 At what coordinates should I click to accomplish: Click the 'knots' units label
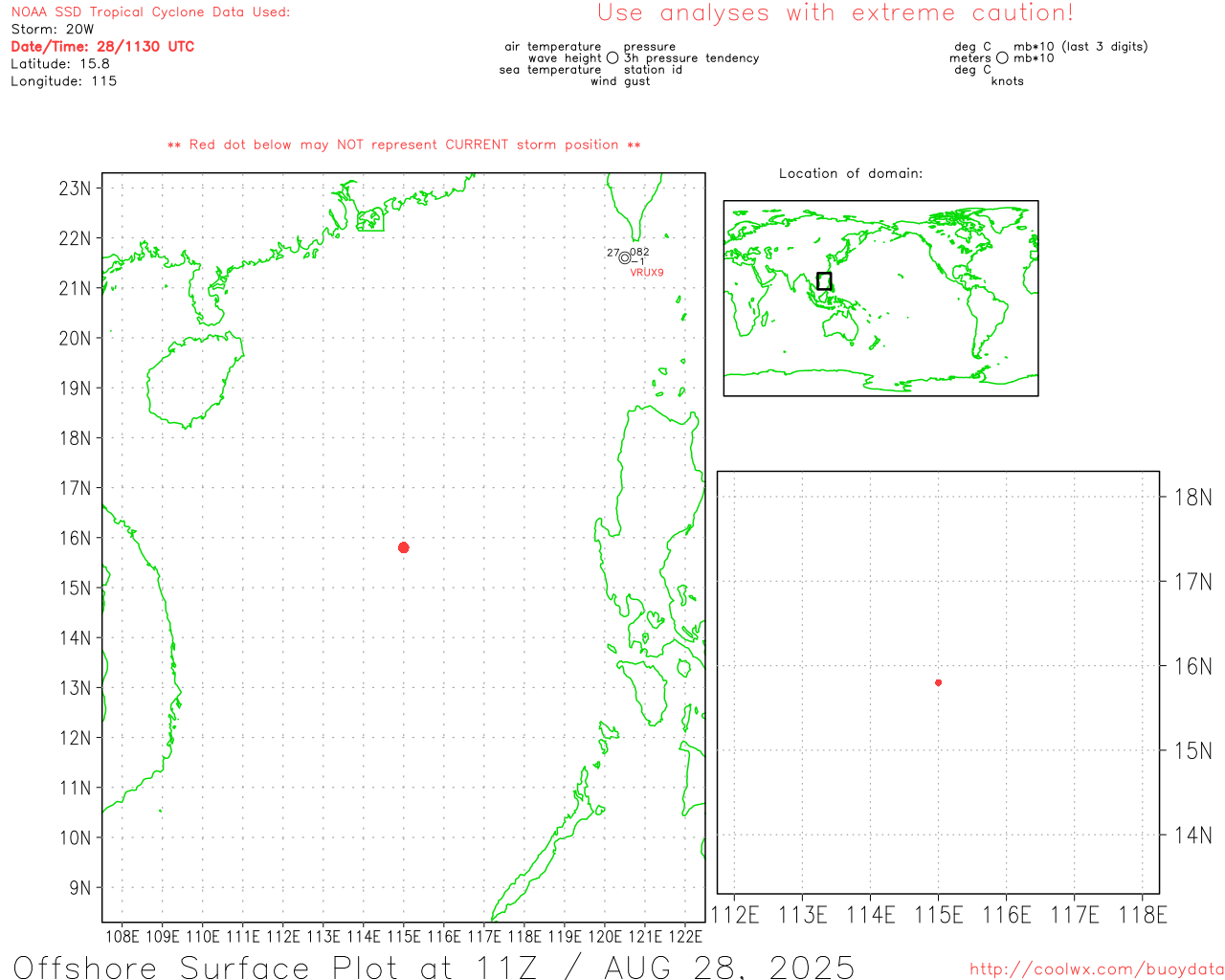(x=1008, y=81)
